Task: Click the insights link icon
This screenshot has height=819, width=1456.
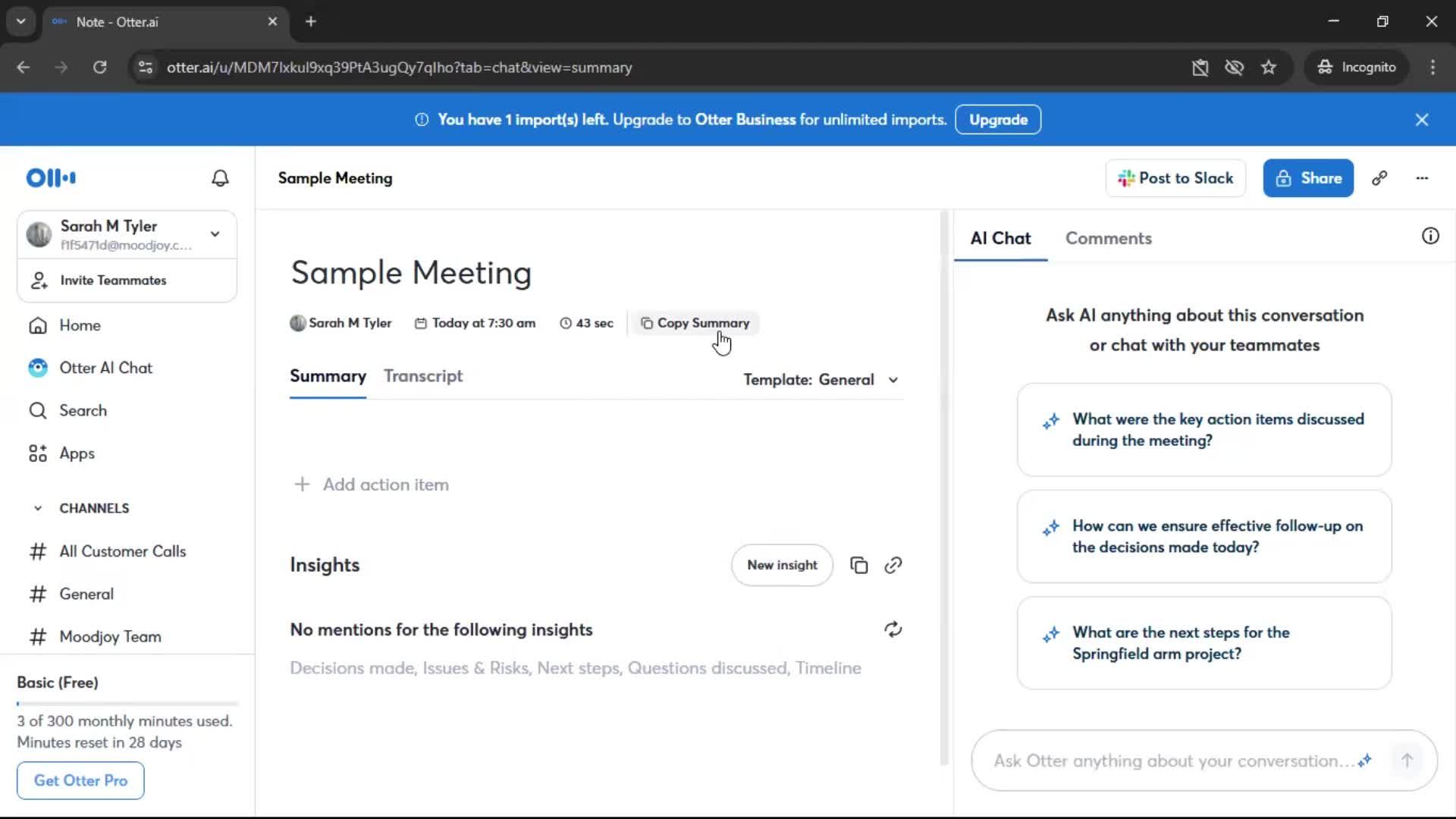Action: pos(893,566)
